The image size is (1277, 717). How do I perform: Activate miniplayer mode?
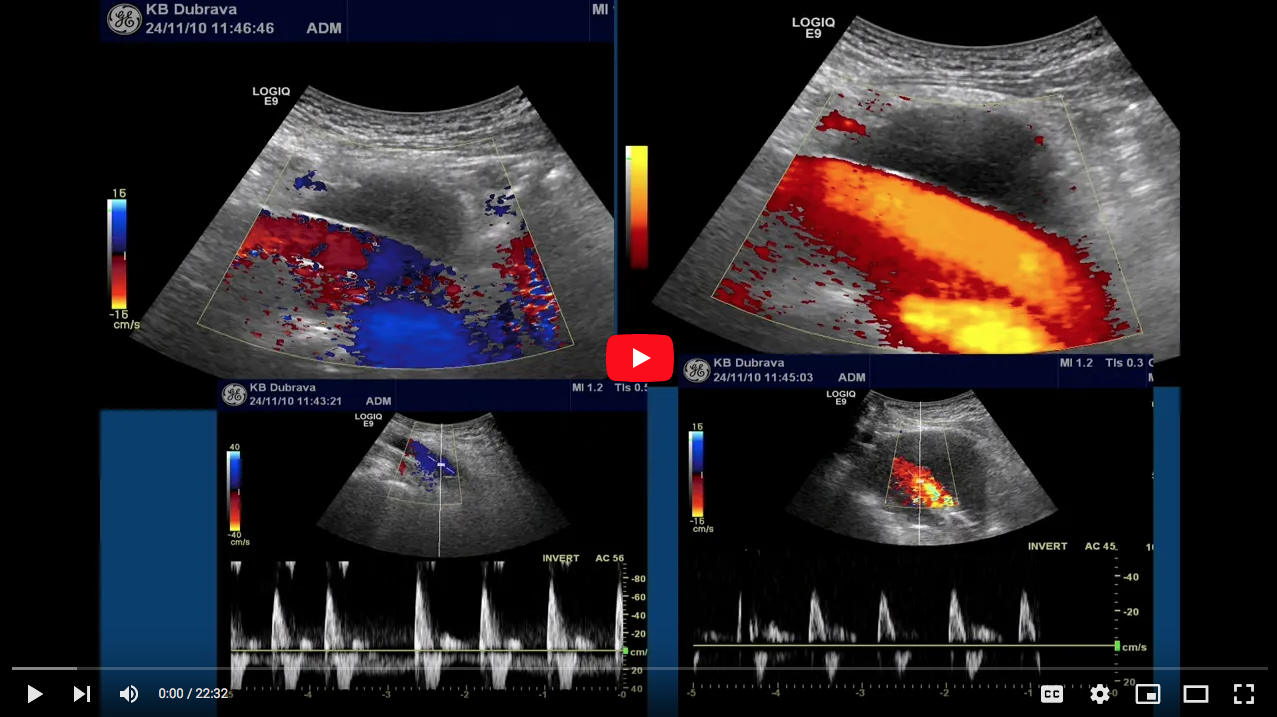coord(1147,693)
